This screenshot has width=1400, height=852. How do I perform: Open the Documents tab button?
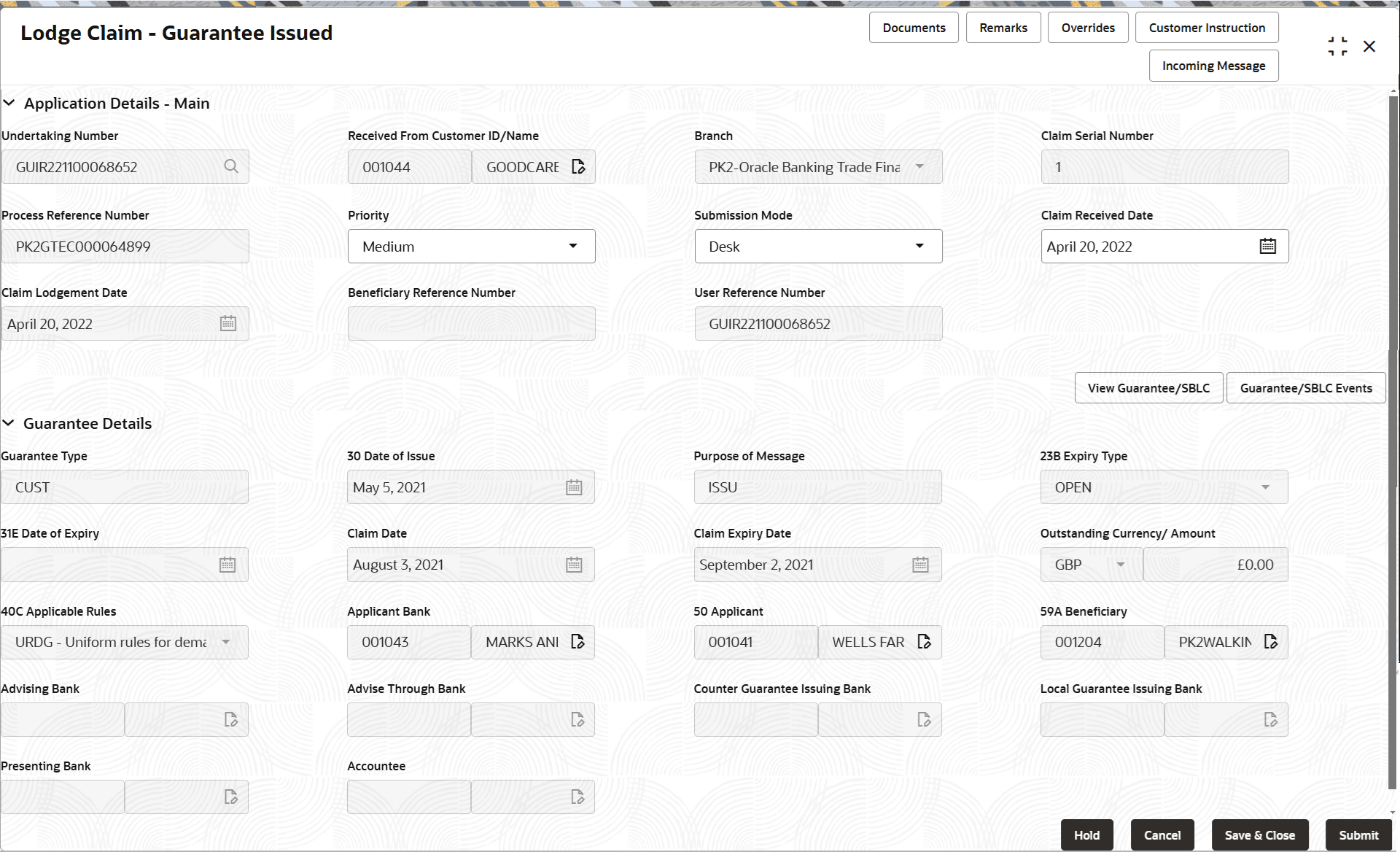[x=914, y=28]
